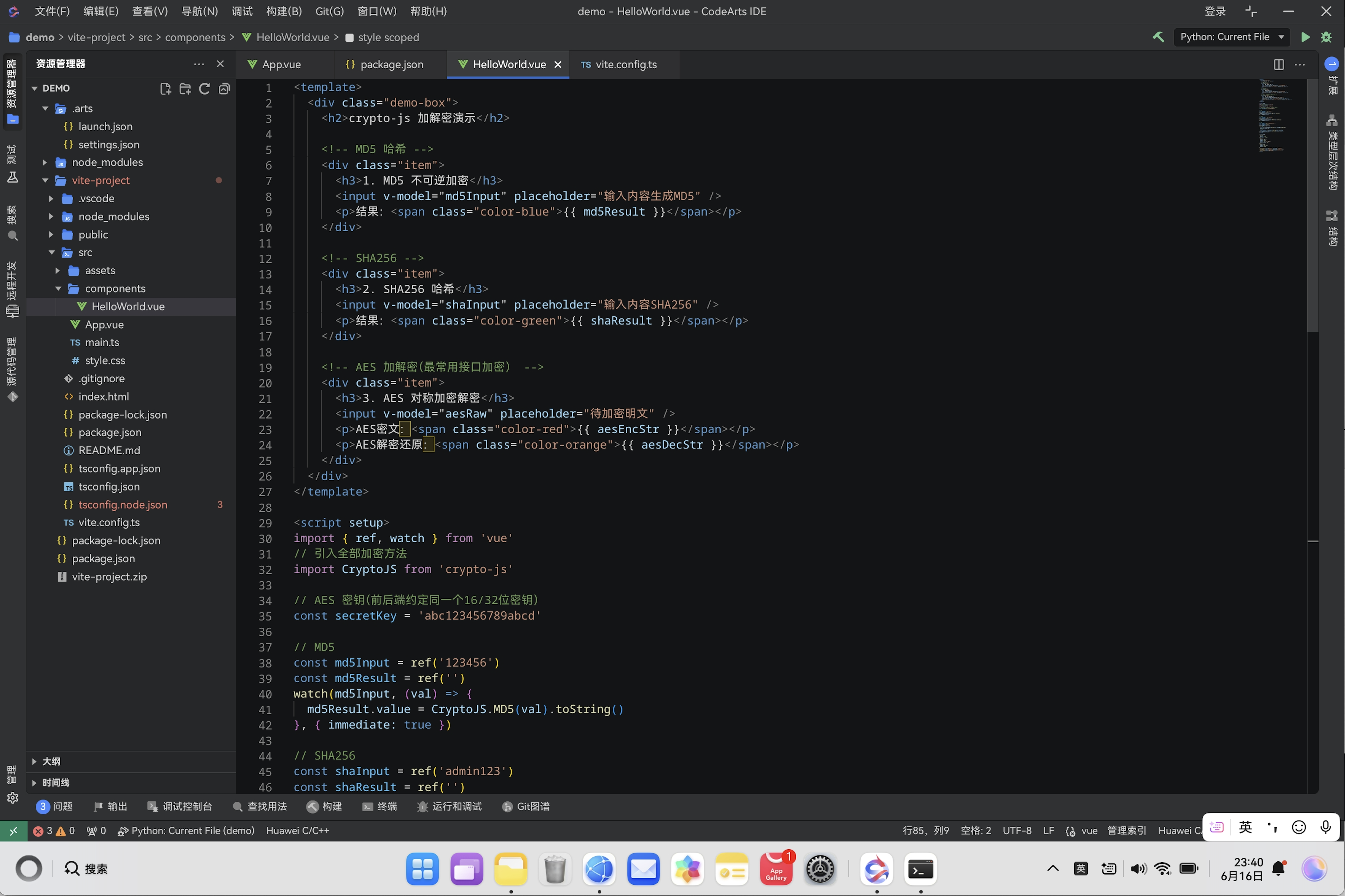Open explorer panel more actions menu
Image resolution: width=1345 pixels, height=896 pixels.
(x=198, y=64)
